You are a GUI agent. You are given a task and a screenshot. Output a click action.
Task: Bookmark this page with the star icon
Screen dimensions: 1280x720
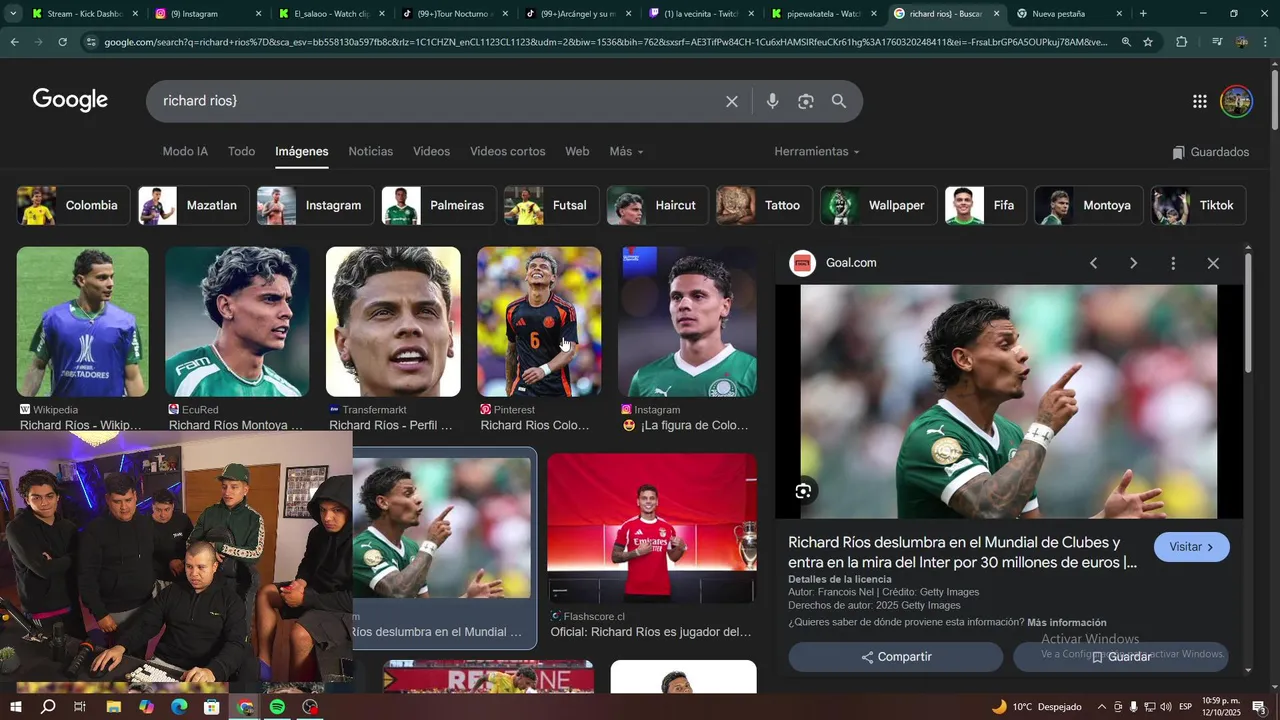click(x=1148, y=42)
